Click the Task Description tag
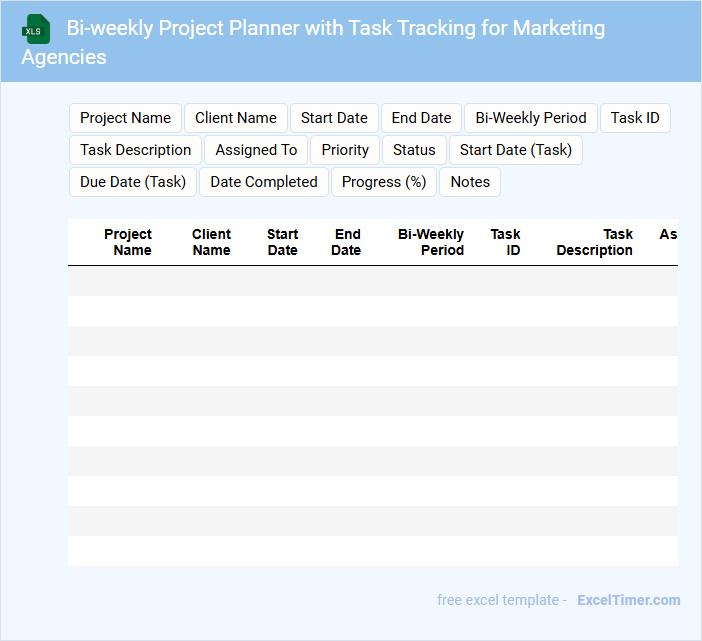The width and height of the screenshot is (702, 641). tap(136, 150)
